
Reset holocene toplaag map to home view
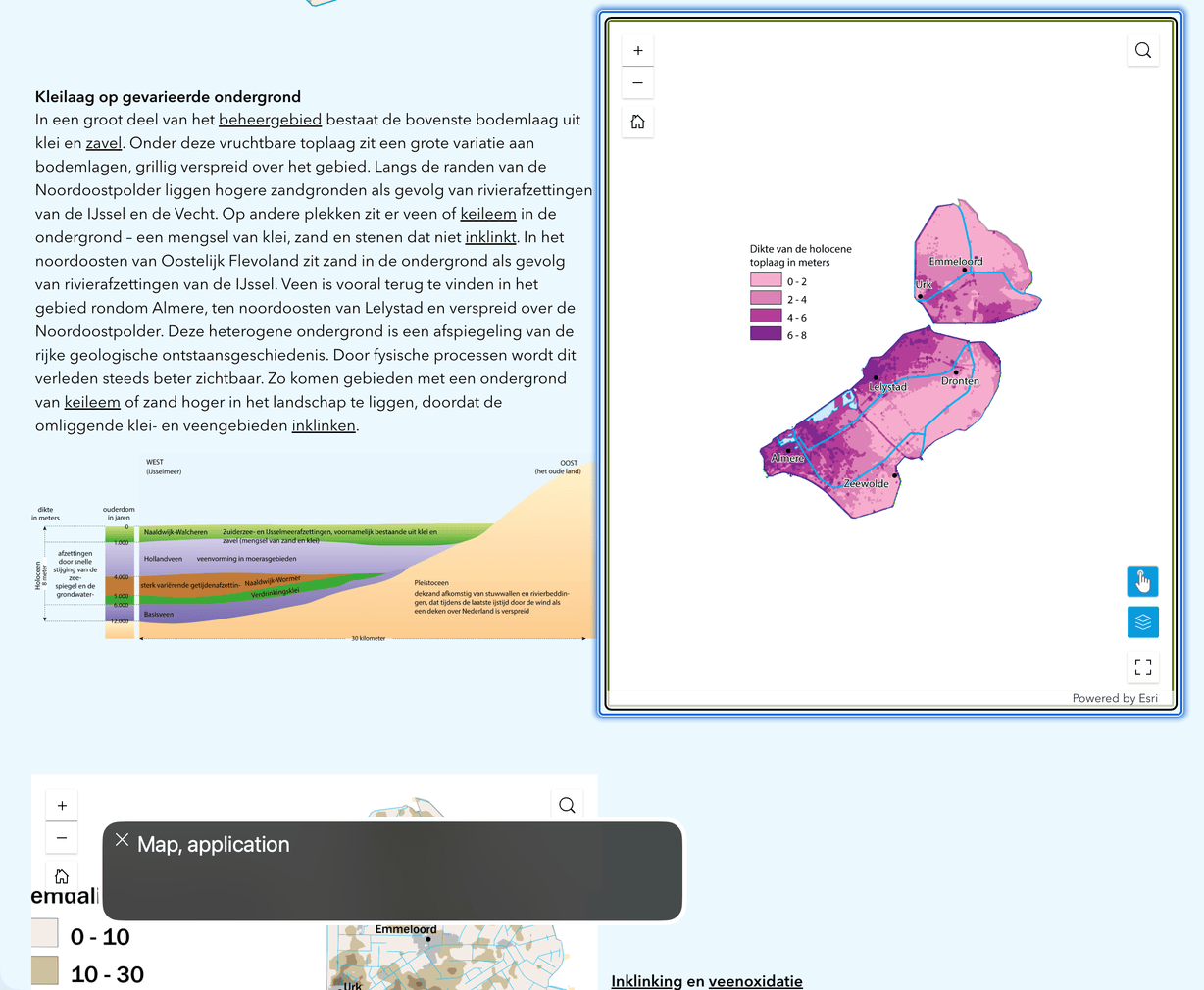point(637,122)
